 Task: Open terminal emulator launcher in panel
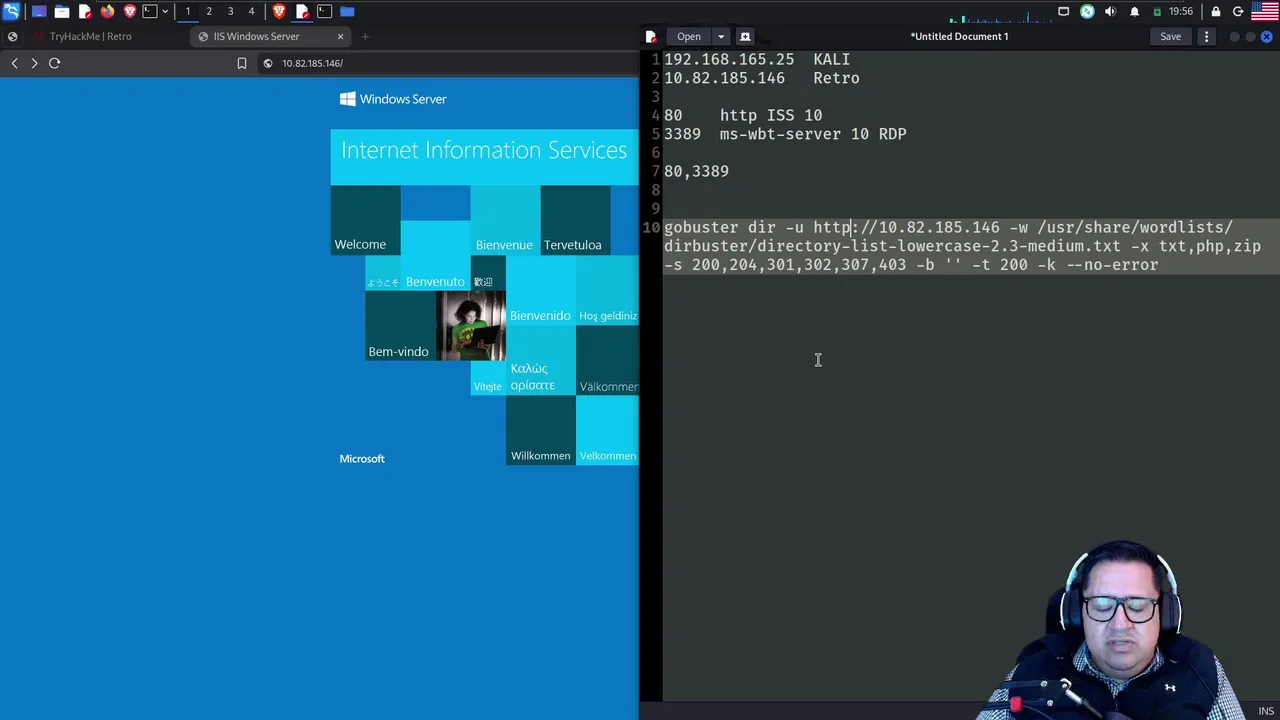click(x=150, y=11)
